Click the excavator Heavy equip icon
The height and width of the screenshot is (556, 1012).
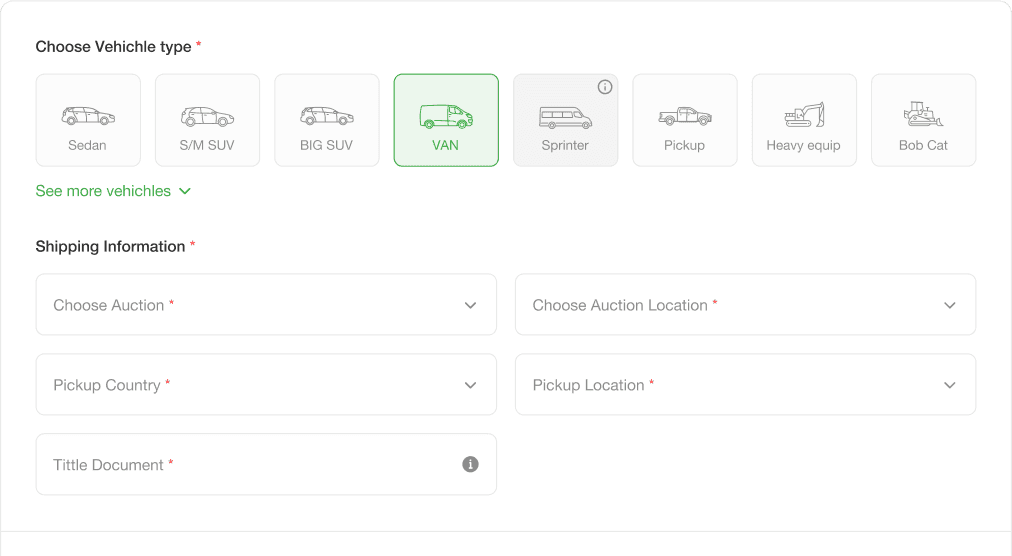coord(804,114)
